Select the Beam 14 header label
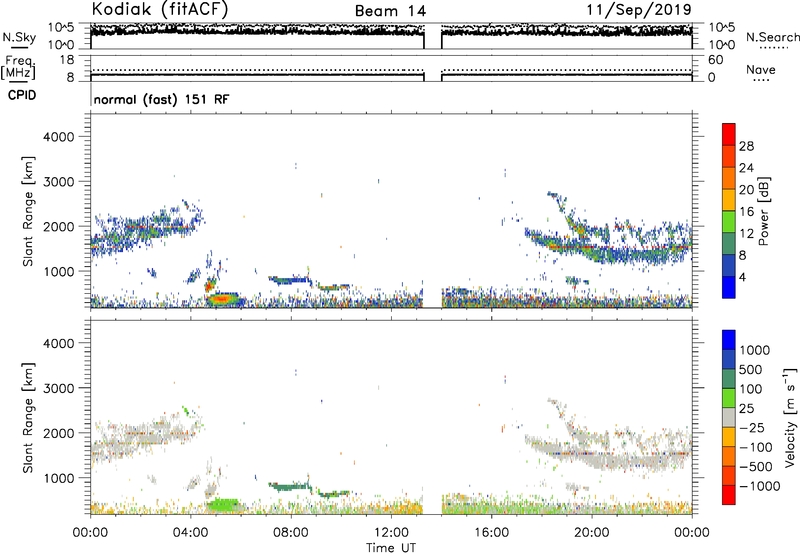The image size is (800, 554). 390,11
